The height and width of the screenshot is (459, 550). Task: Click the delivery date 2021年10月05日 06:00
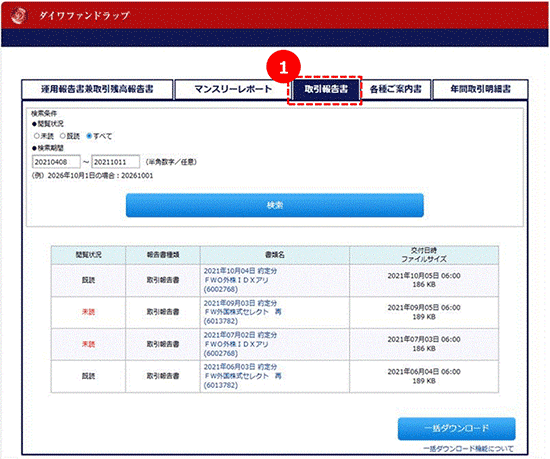pos(424,276)
